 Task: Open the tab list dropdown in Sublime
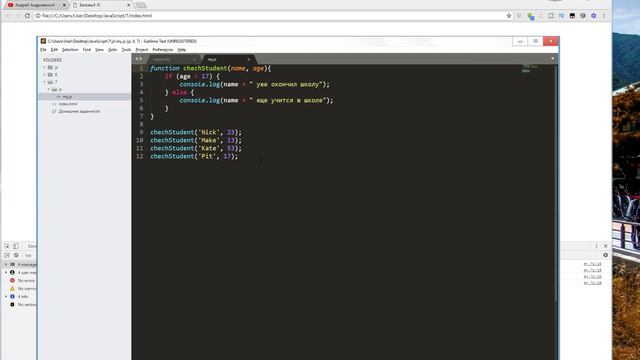pos(552,59)
